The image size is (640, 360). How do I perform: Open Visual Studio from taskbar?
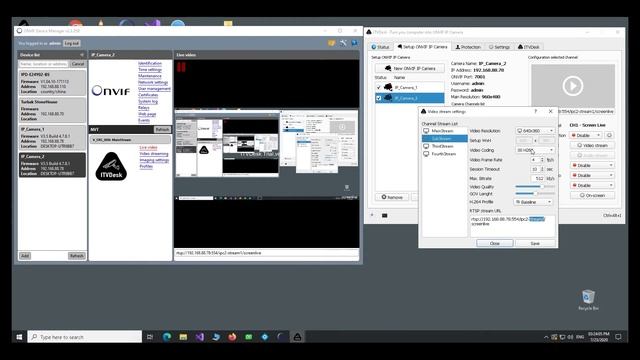point(199,337)
